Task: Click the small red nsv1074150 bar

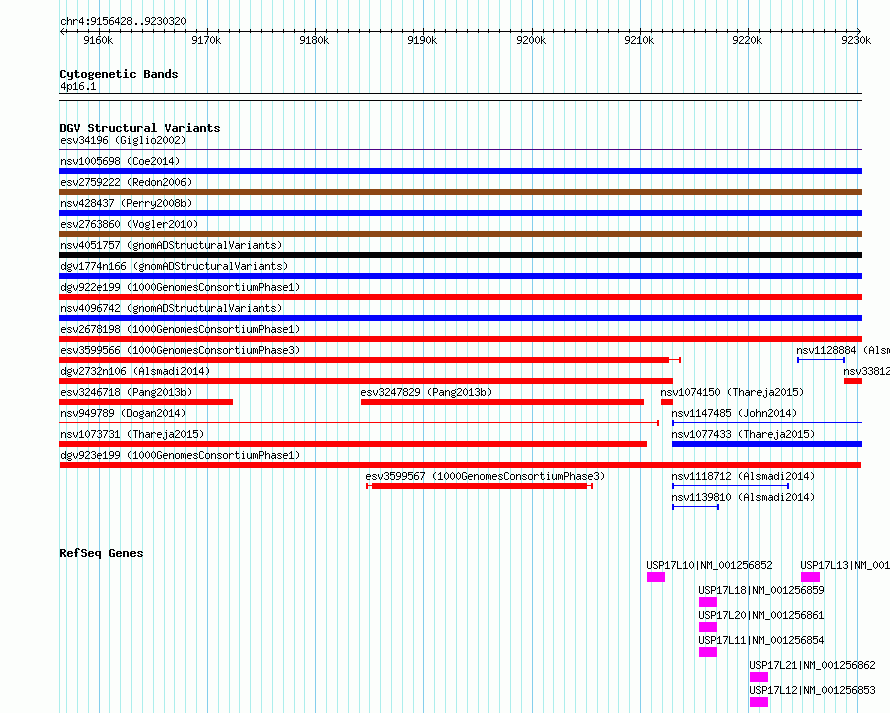Action: [667, 402]
